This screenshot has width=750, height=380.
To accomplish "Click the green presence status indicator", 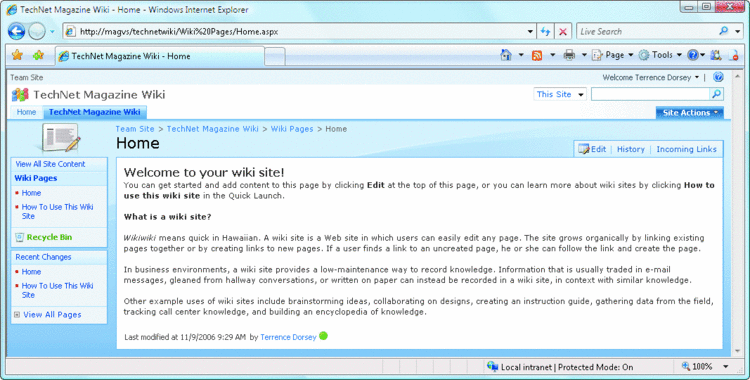I will pos(323,336).
